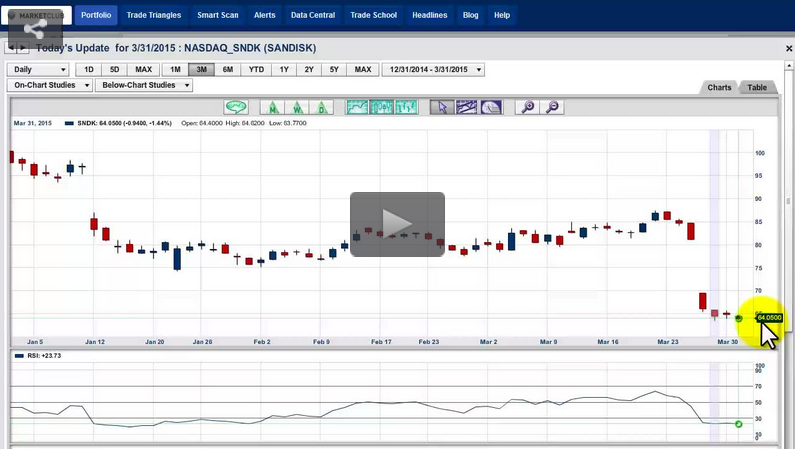
Task: Toggle the 1M time range button
Action: coord(175,70)
